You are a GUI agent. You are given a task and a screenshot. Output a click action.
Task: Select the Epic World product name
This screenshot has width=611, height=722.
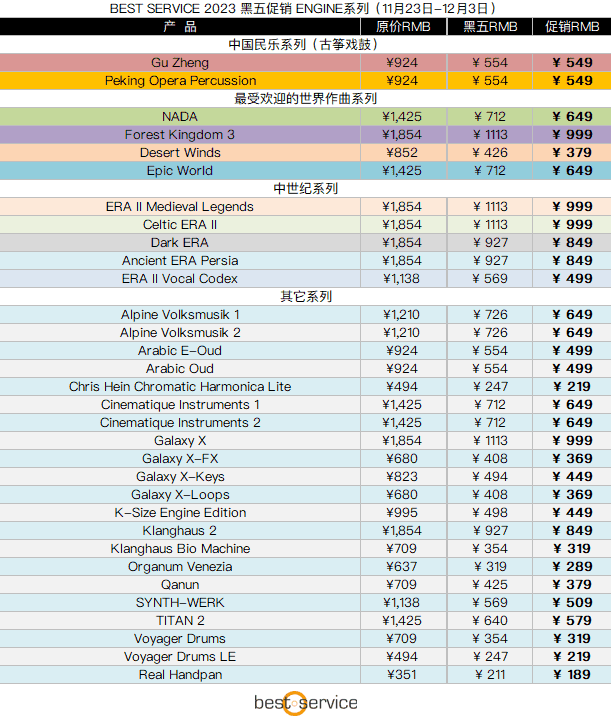[x=180, y=170]
